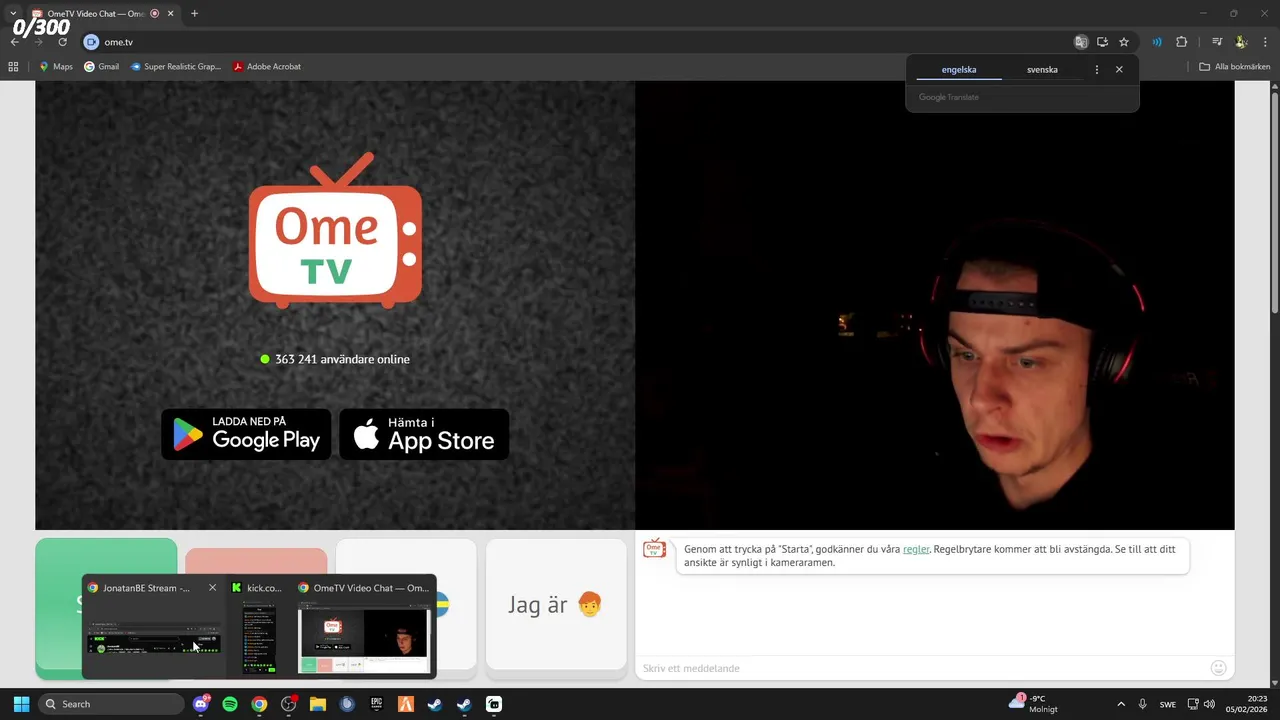This screenshot has width=1280, height=720.
Task: Open the volume tray icon
Action: 1209,704
